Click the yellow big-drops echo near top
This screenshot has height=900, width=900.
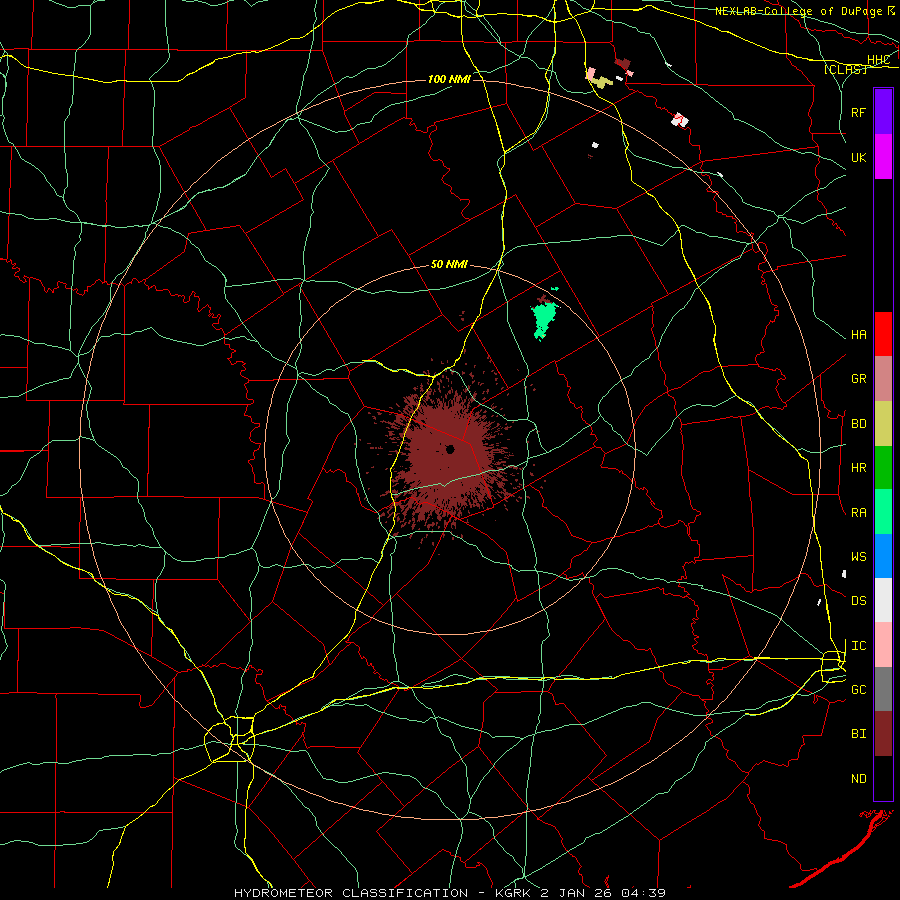point(602,83)
